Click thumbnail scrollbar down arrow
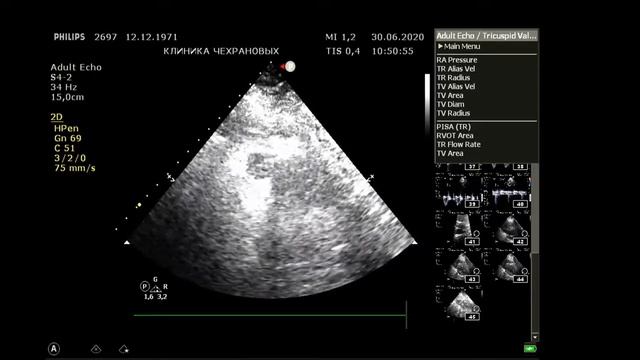The image size is (640, 360). click(535, 337)
